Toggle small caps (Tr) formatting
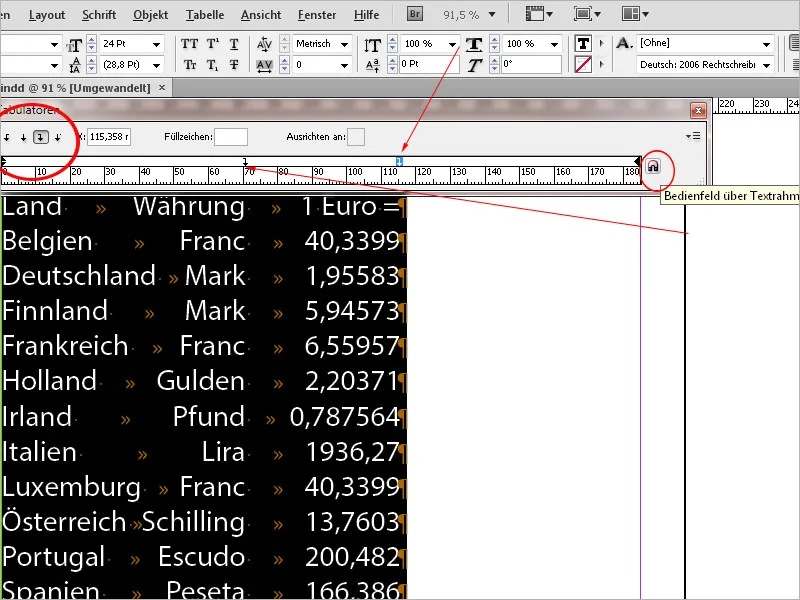This screenshot has height=600, width=800. [188, 66]
